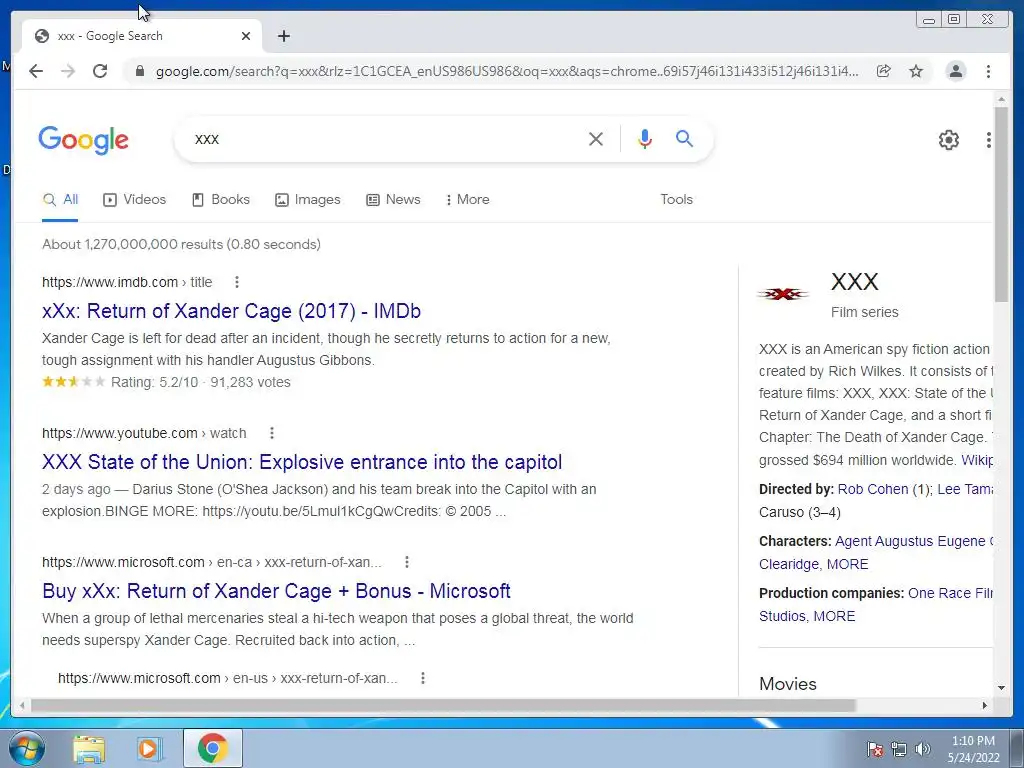Submit search with magnifying glass
1024x768 pixels.
(x=684, y=138)
